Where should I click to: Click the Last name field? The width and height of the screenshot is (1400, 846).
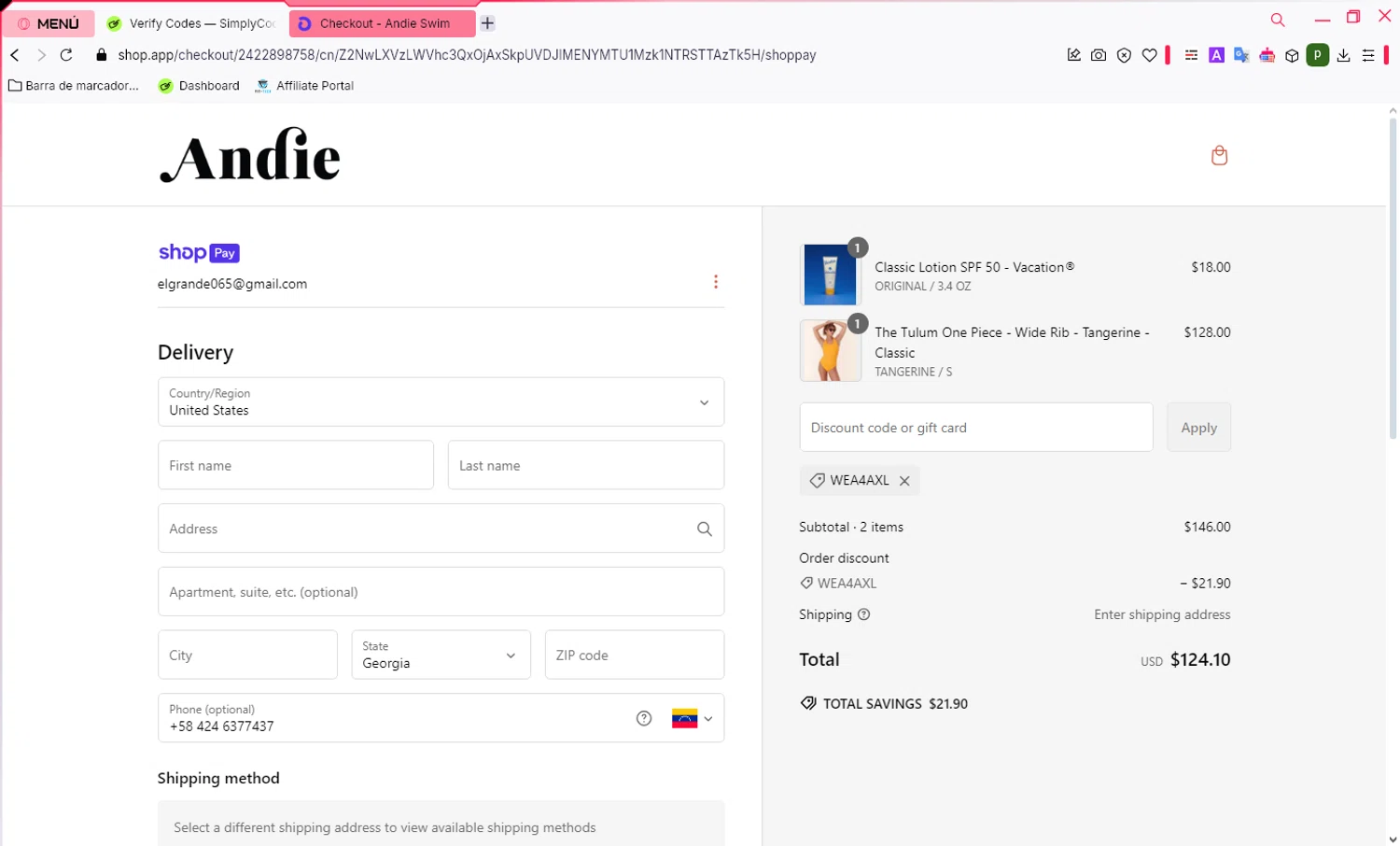(x=586, y=465)
